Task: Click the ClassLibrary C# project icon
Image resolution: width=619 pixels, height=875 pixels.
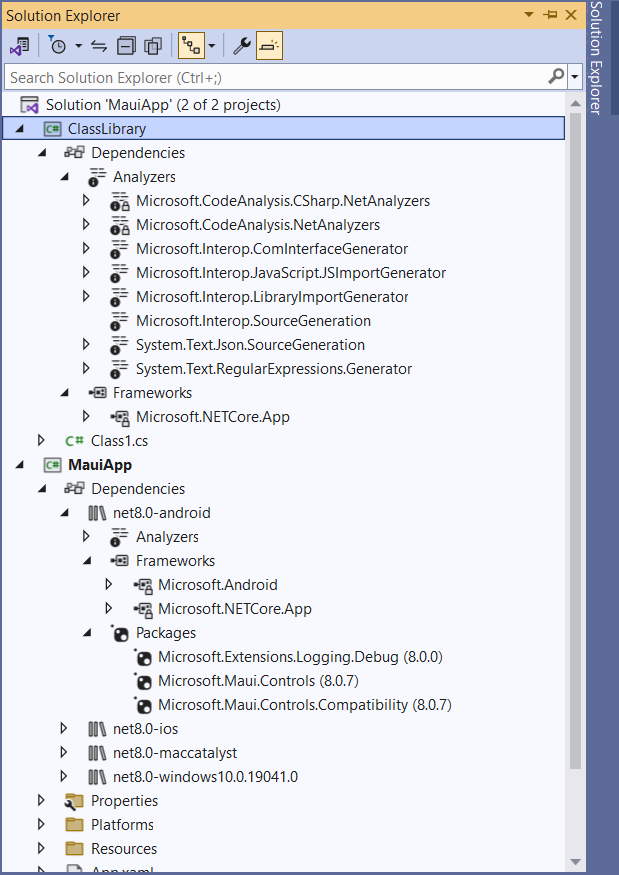Action: click(x=52, y=129)
